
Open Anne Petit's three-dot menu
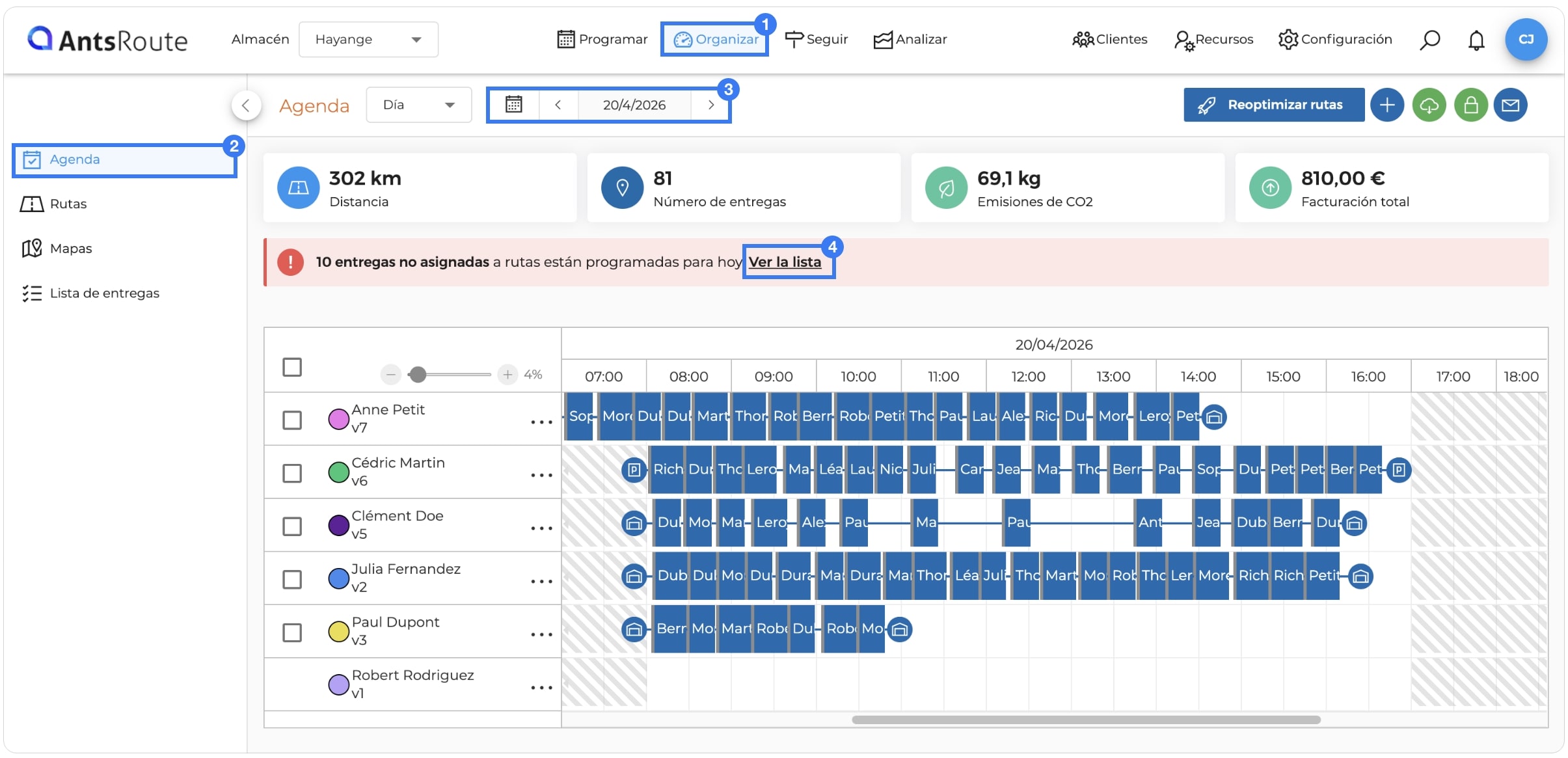coord(541,422)
